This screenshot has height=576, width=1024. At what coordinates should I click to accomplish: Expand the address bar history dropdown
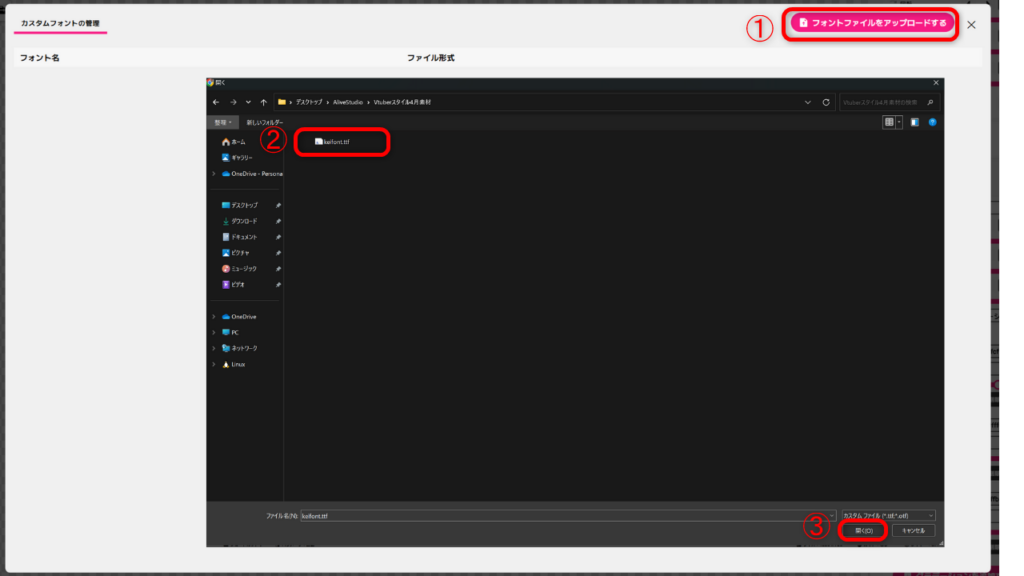[808, 103]
